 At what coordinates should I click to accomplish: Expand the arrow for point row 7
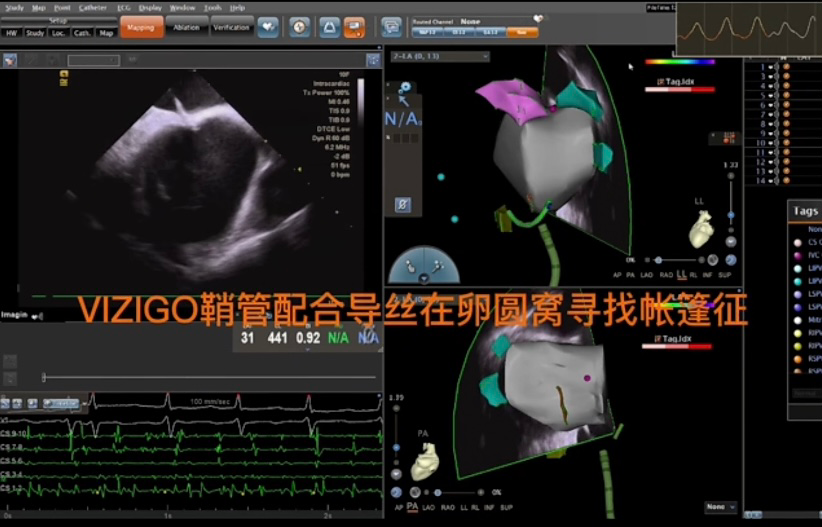(x=773, y=114)
